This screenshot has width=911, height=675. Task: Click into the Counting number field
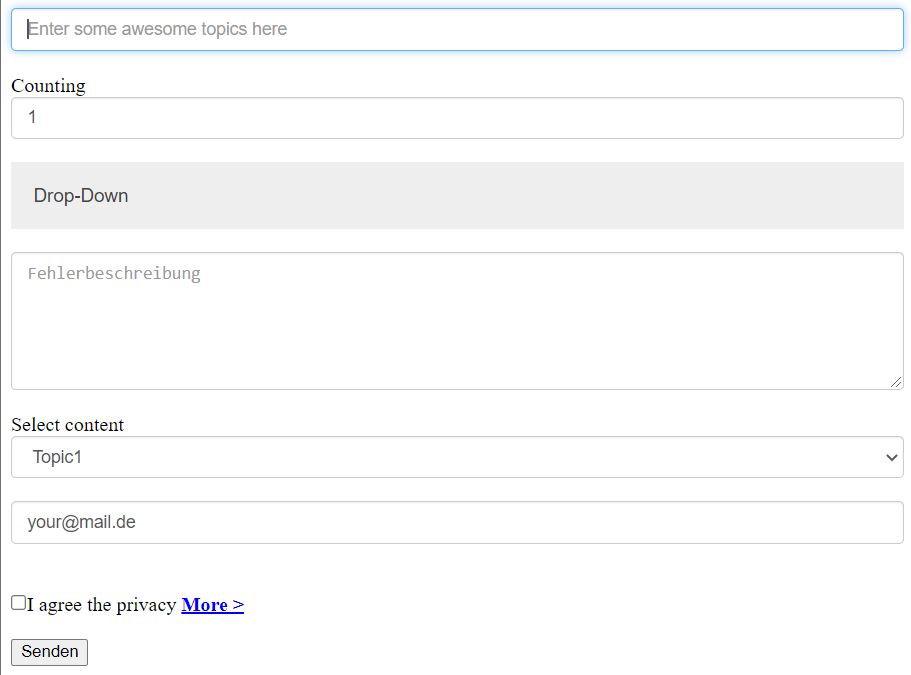457,118
